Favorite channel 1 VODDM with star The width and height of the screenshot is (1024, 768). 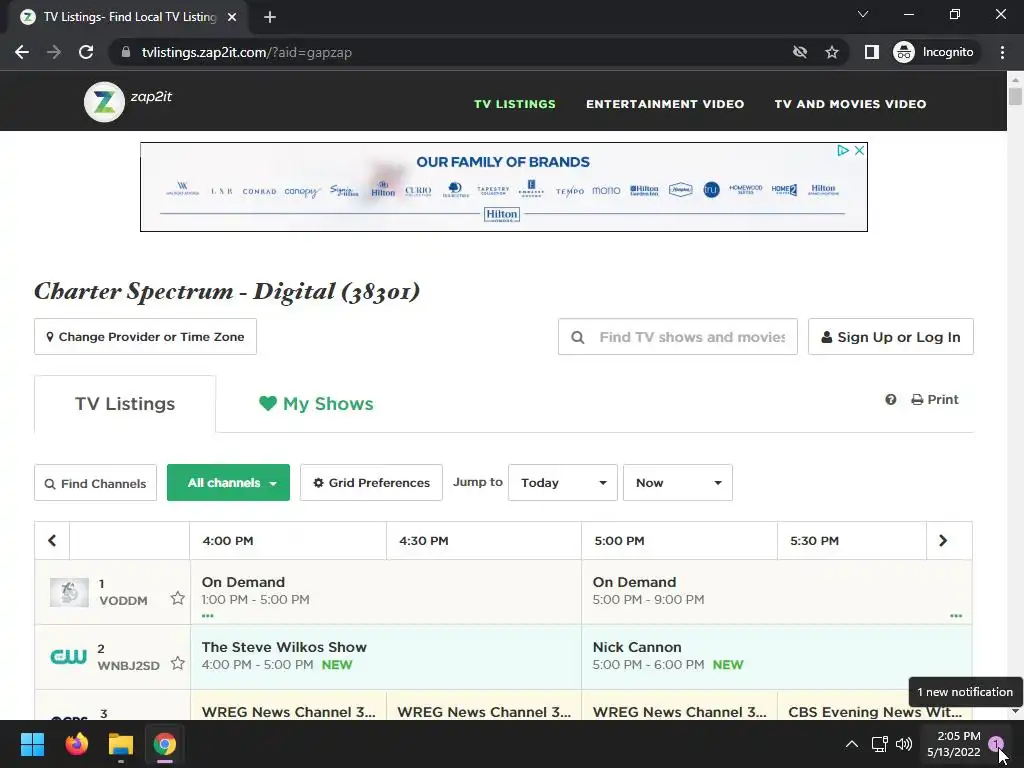(x=178, y=598)
